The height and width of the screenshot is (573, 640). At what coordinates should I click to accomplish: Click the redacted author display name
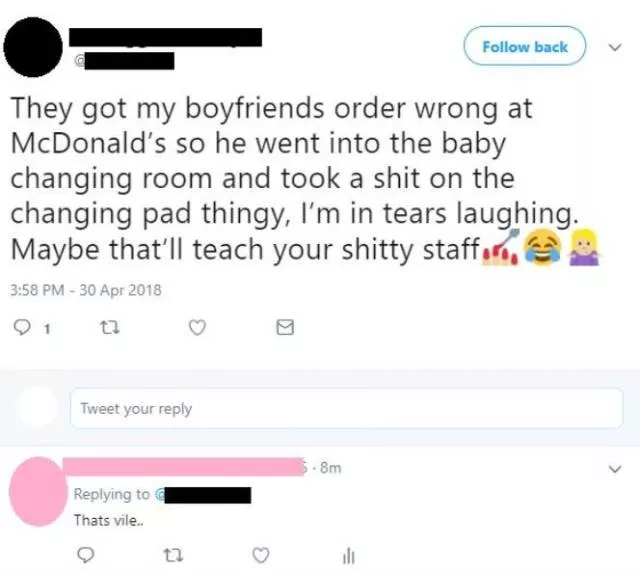(x=165, y=37)
